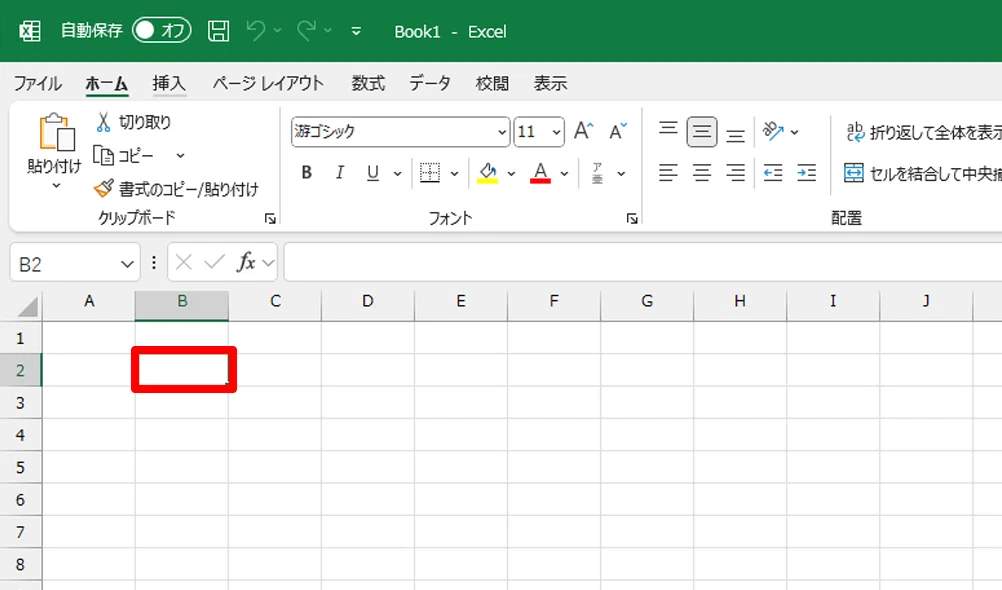This screenshot has height=590, width=1002.
Task: Open Customize Quick Access Toolbar menu
Action: 356,31
